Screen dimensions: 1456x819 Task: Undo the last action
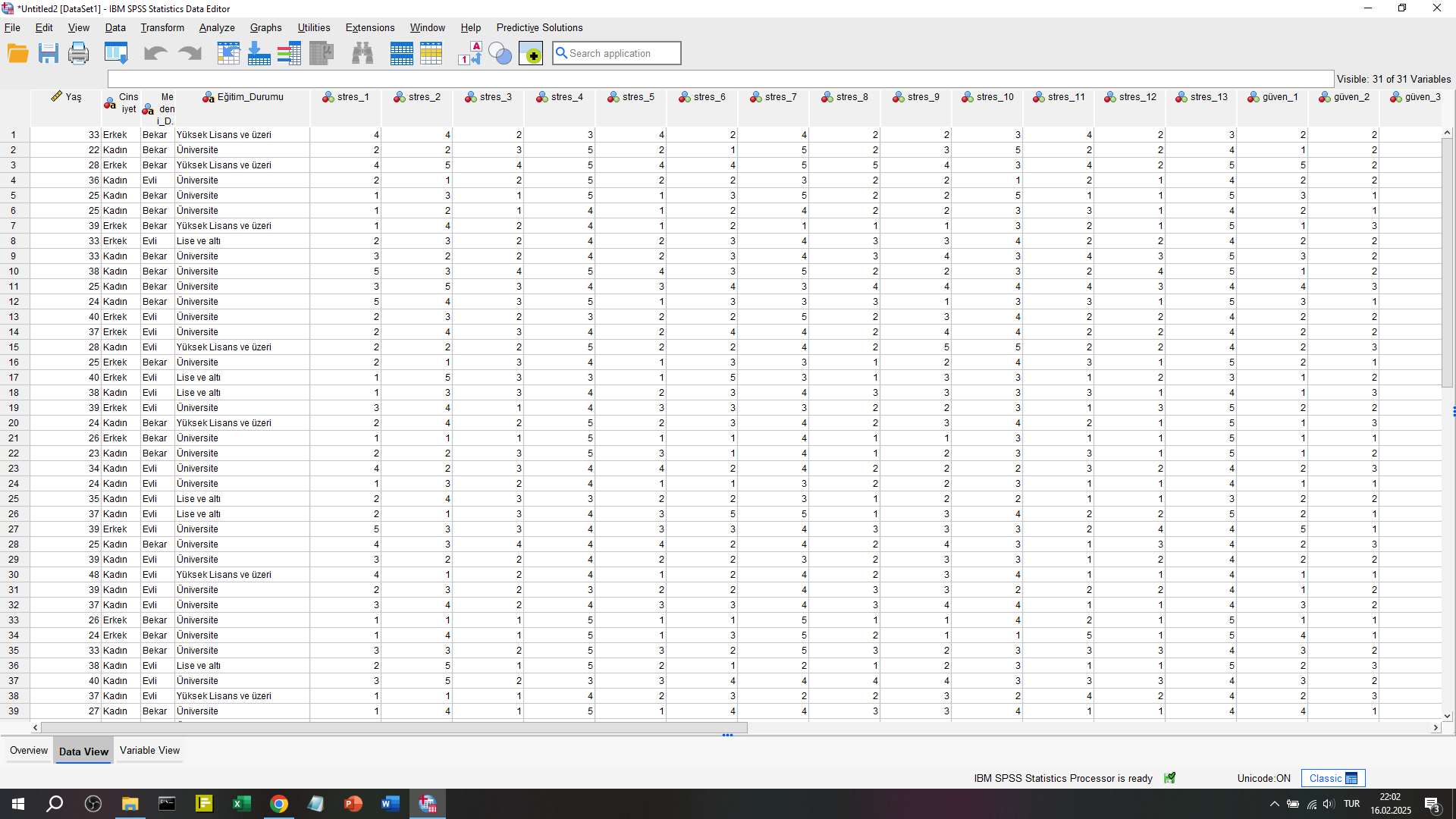click(155, 53)
